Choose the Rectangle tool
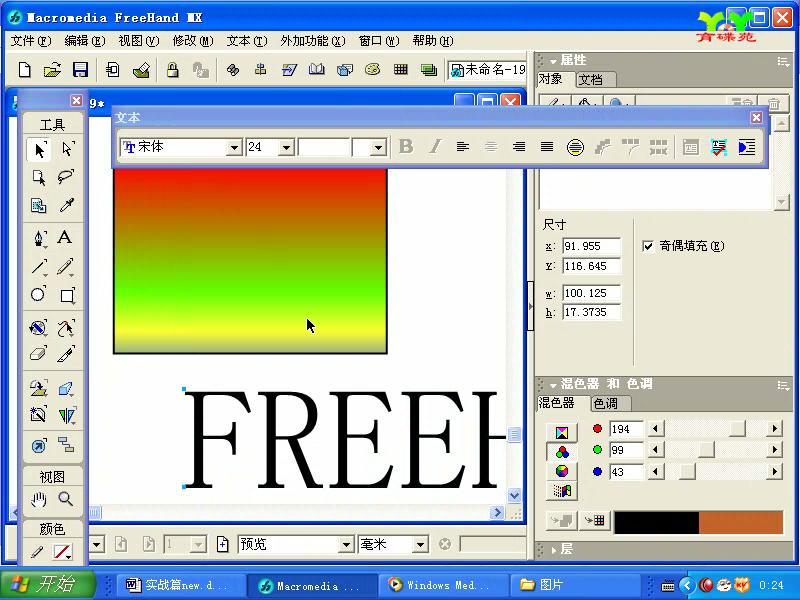 [67, 295]
